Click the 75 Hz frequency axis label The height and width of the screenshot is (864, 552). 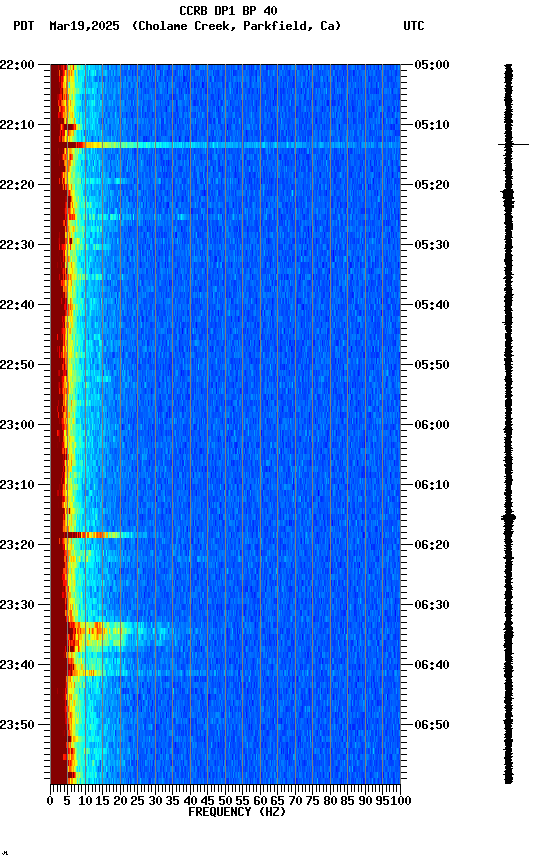pyautogui.click(x=312, y=801)
